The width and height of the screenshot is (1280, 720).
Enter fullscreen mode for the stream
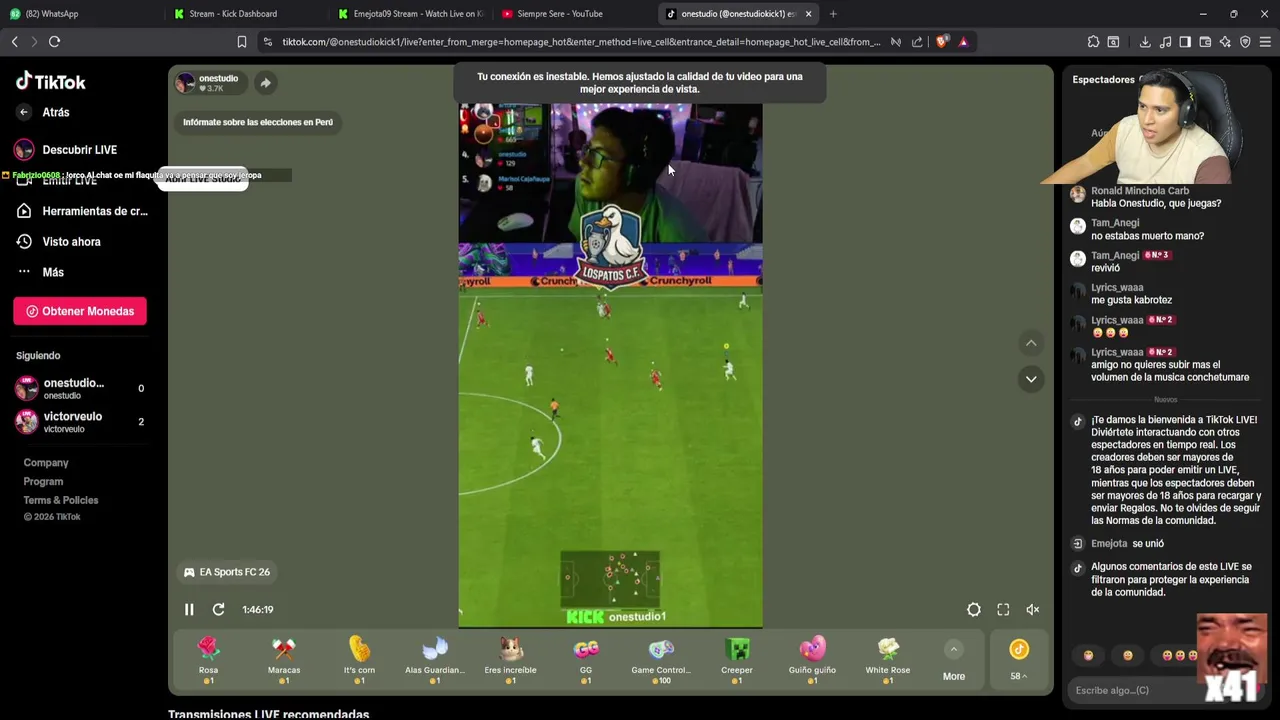[1003, 609]
